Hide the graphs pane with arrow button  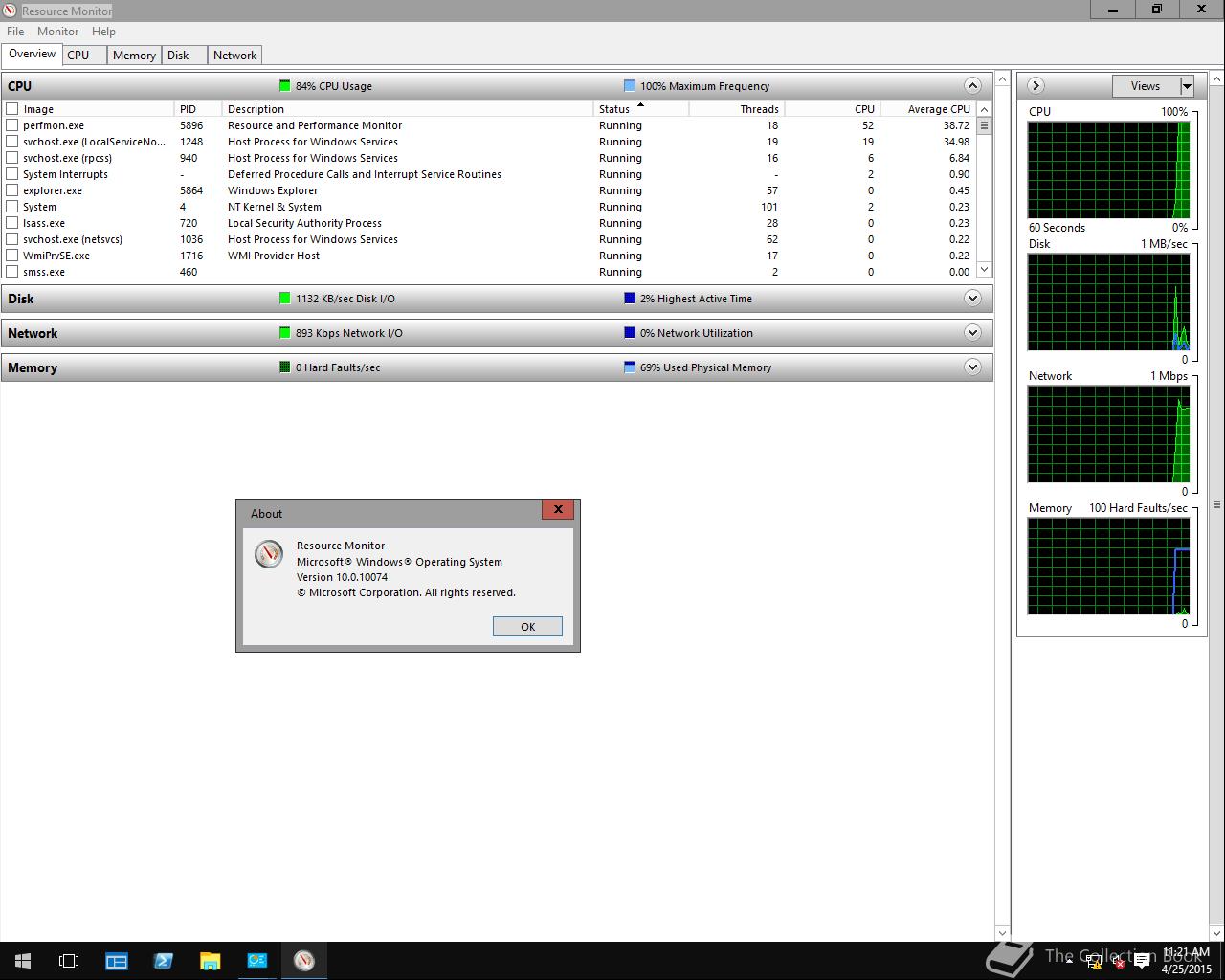tap(1036, 86)
